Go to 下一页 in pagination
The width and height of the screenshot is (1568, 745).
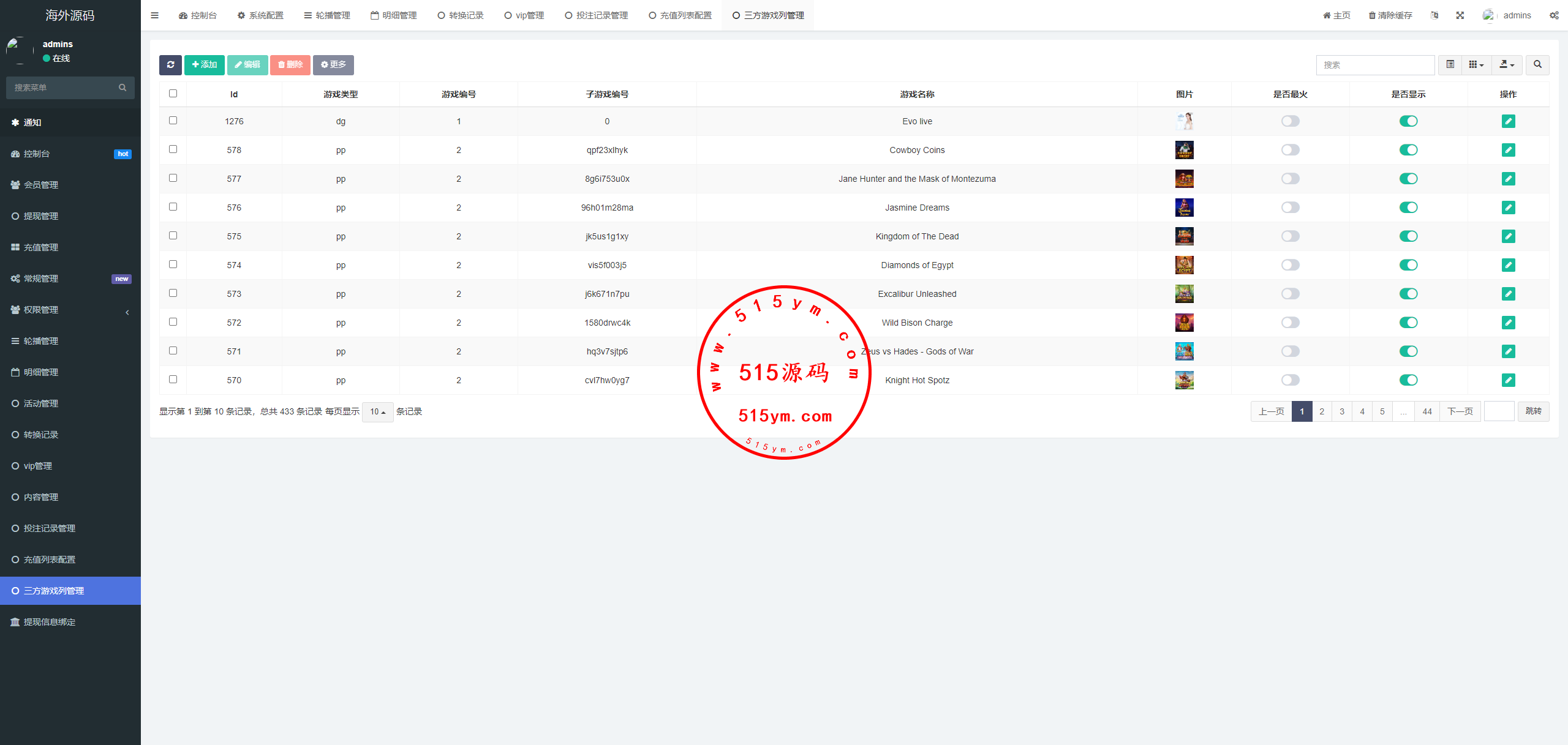click(x=1460, y=411)
